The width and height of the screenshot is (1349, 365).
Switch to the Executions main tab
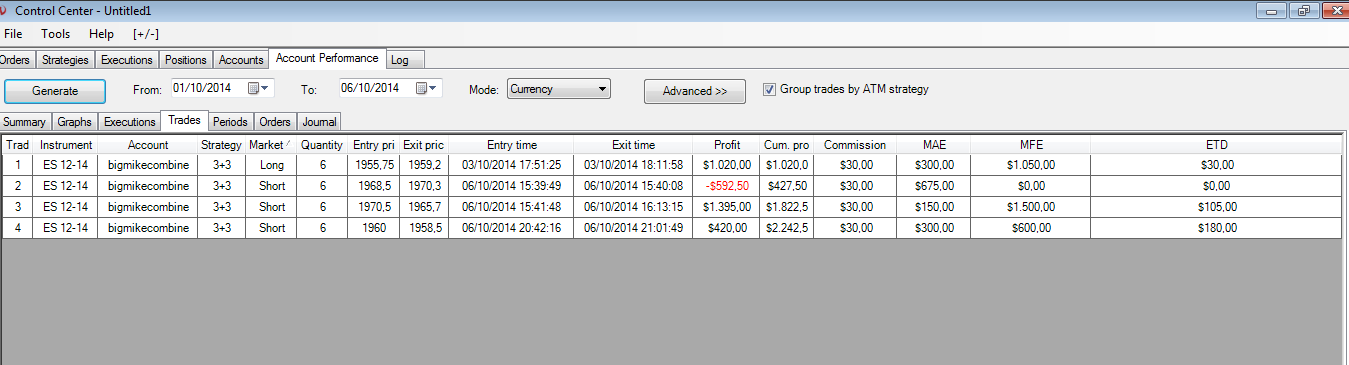pyautogui.click(x=127, y=60)
